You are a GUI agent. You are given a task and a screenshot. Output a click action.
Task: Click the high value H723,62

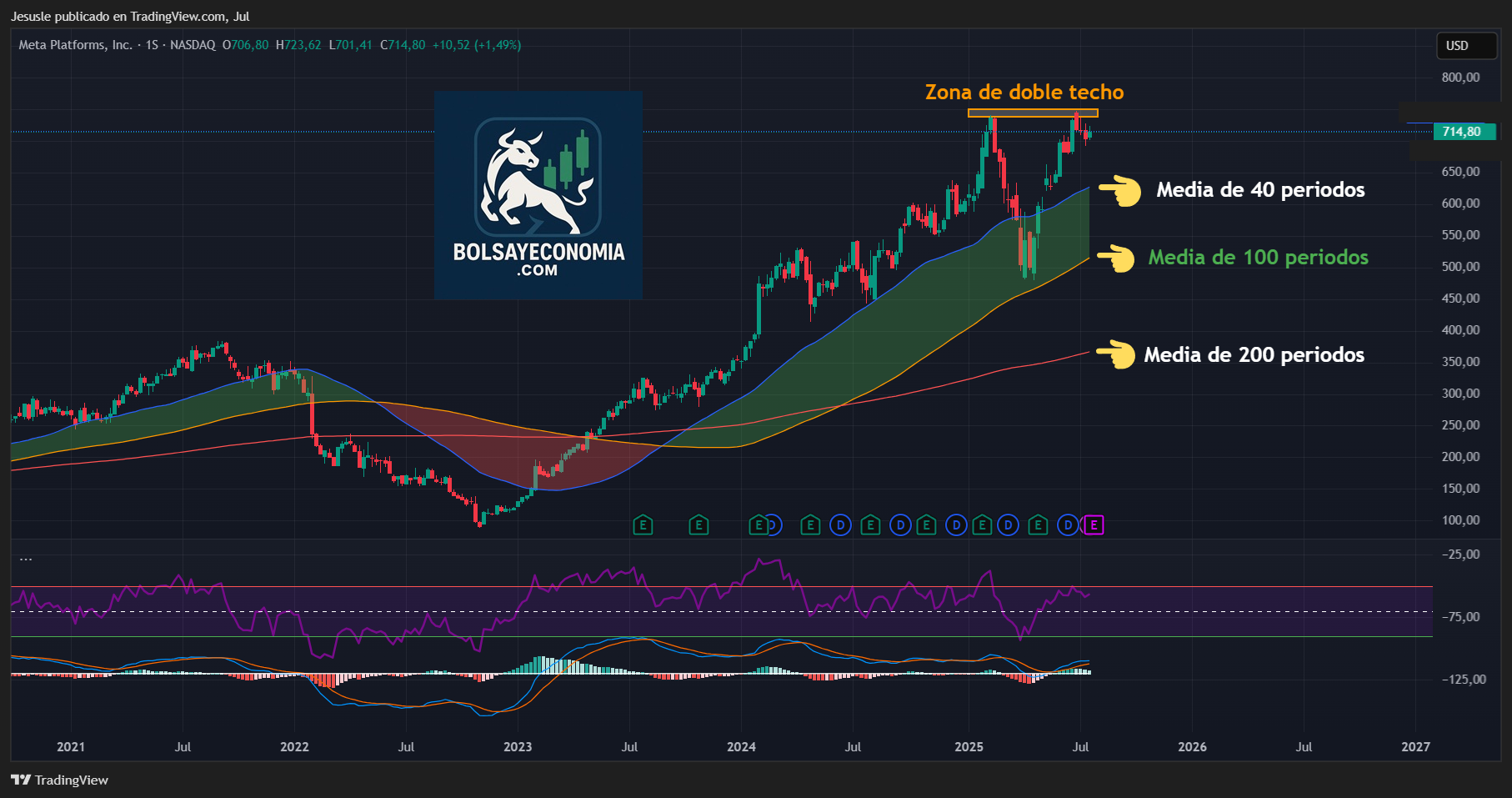pos(298,45)
